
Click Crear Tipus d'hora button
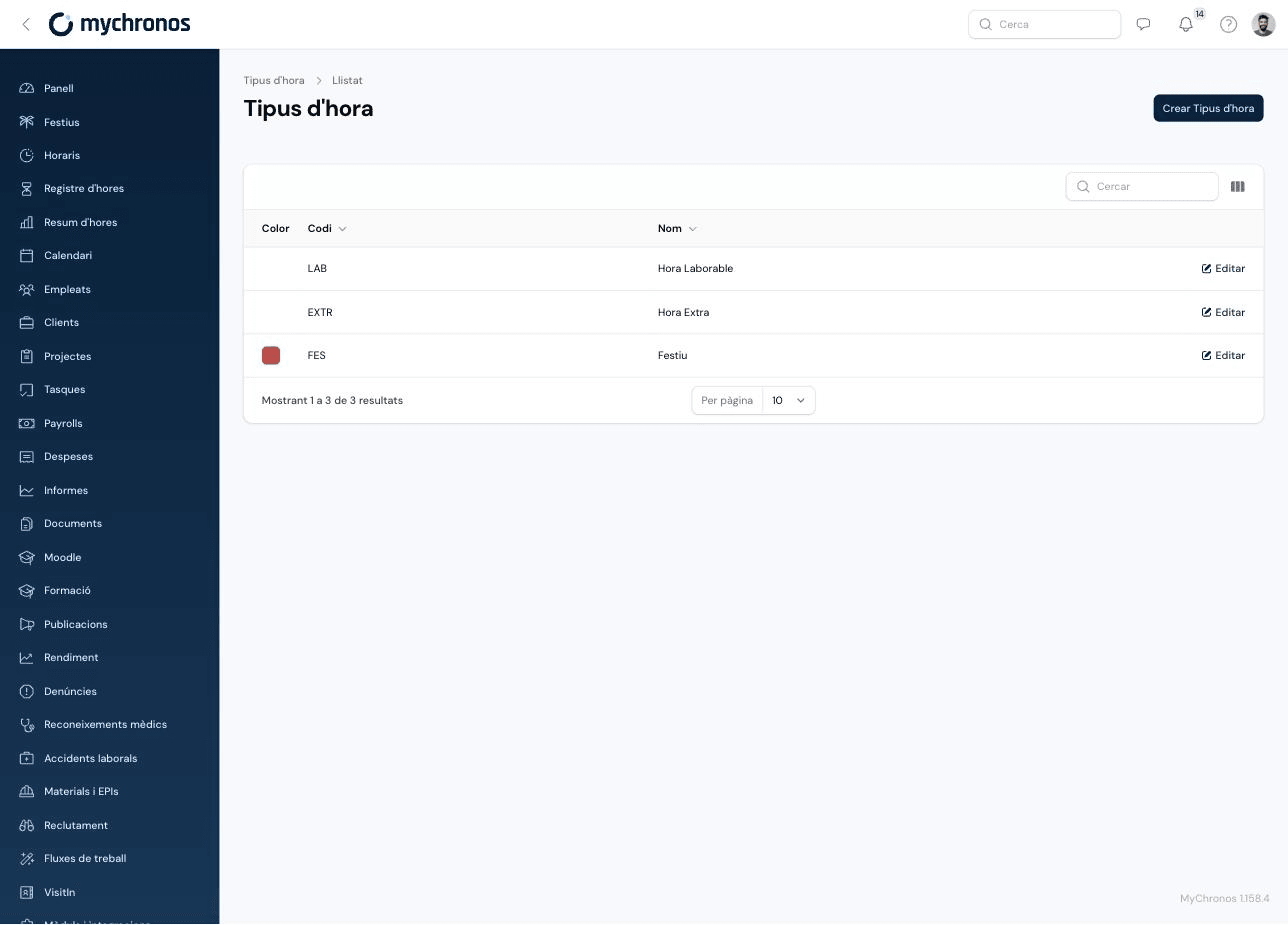click(x=1208, y=108)
